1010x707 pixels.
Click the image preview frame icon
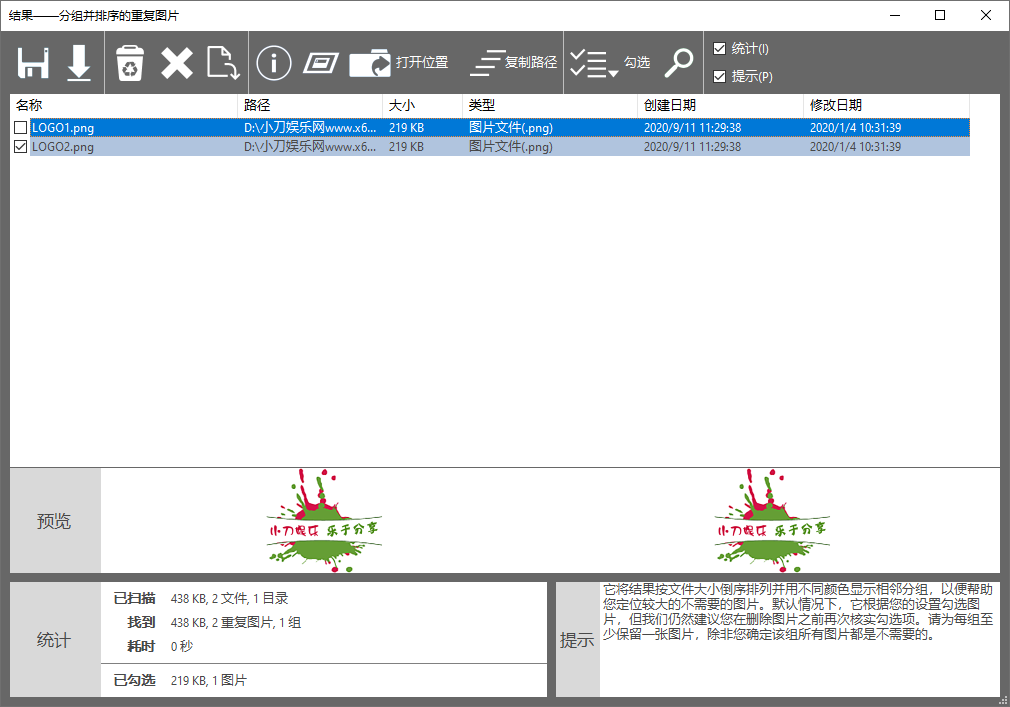point(321,63)
